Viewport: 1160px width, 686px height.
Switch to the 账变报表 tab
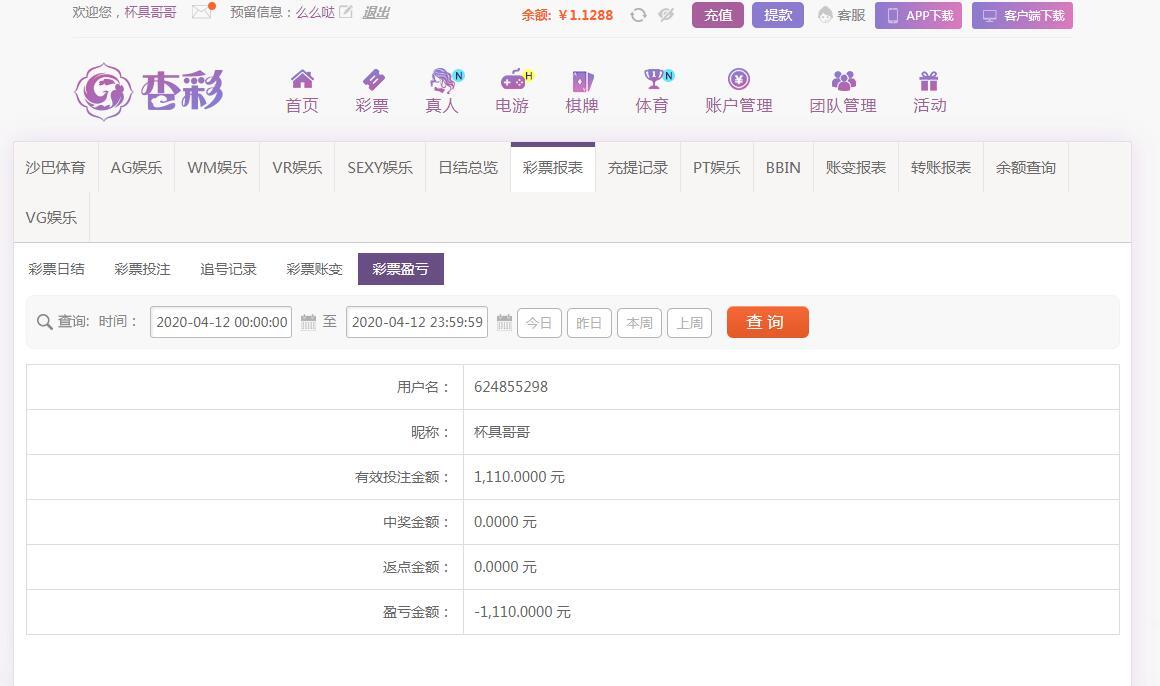click(x=856, y=168)
